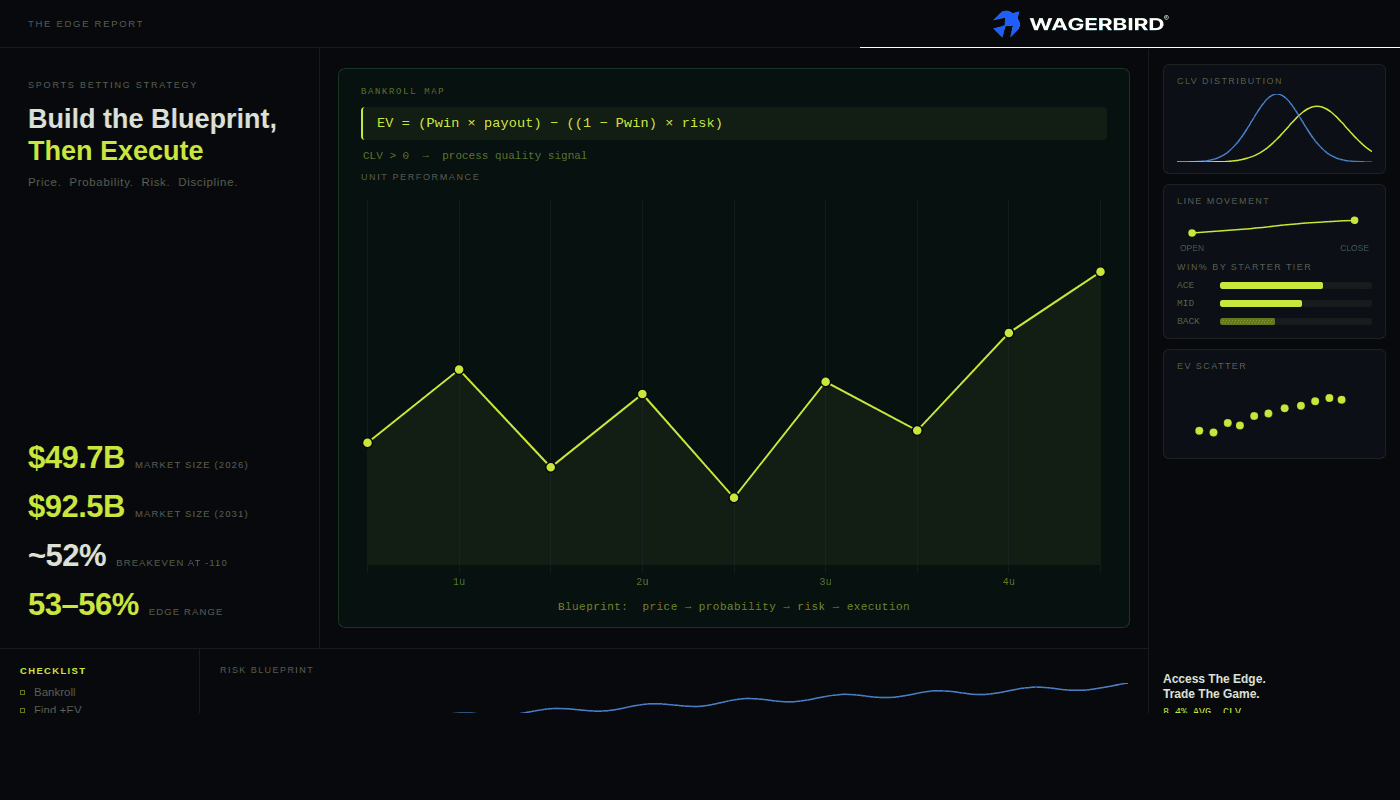Open the CLV Distribution curve chart
This screenshot has height=800, width=1400.
(x=1274, y=128)
